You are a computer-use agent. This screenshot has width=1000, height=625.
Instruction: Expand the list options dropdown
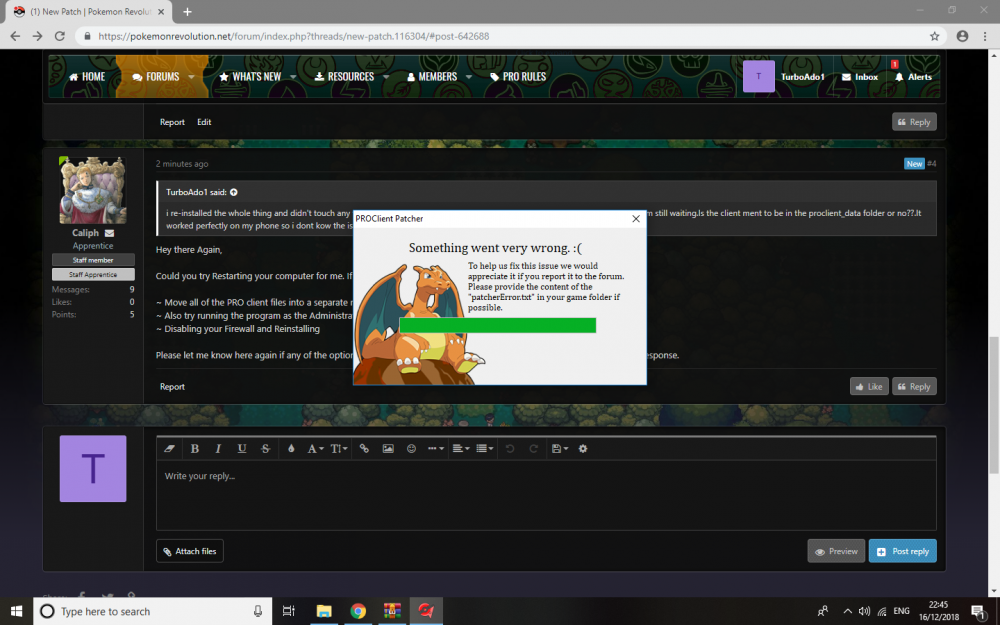click(x=485, y=449)
